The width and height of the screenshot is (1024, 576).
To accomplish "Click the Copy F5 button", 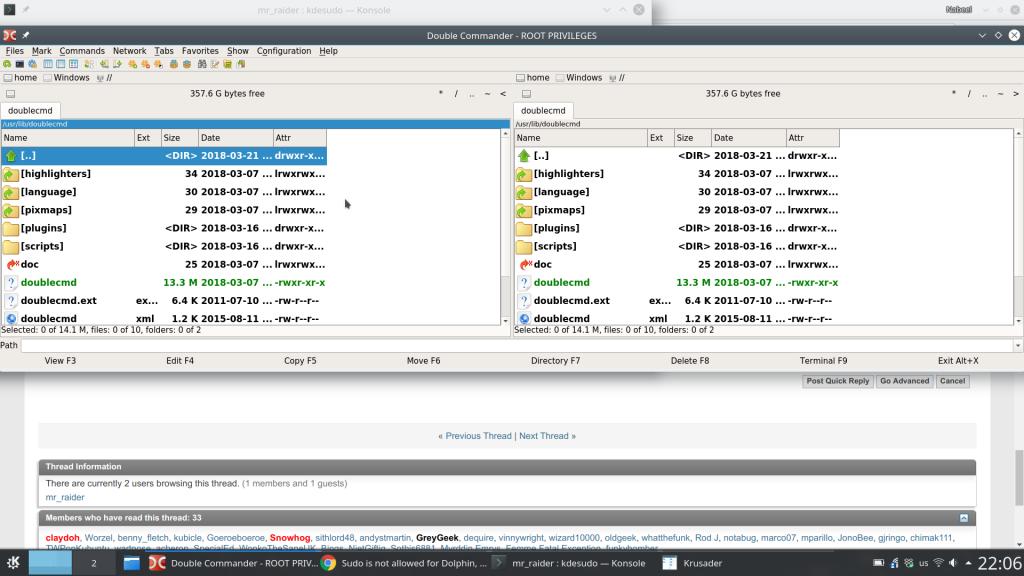I will click(300, 360).
